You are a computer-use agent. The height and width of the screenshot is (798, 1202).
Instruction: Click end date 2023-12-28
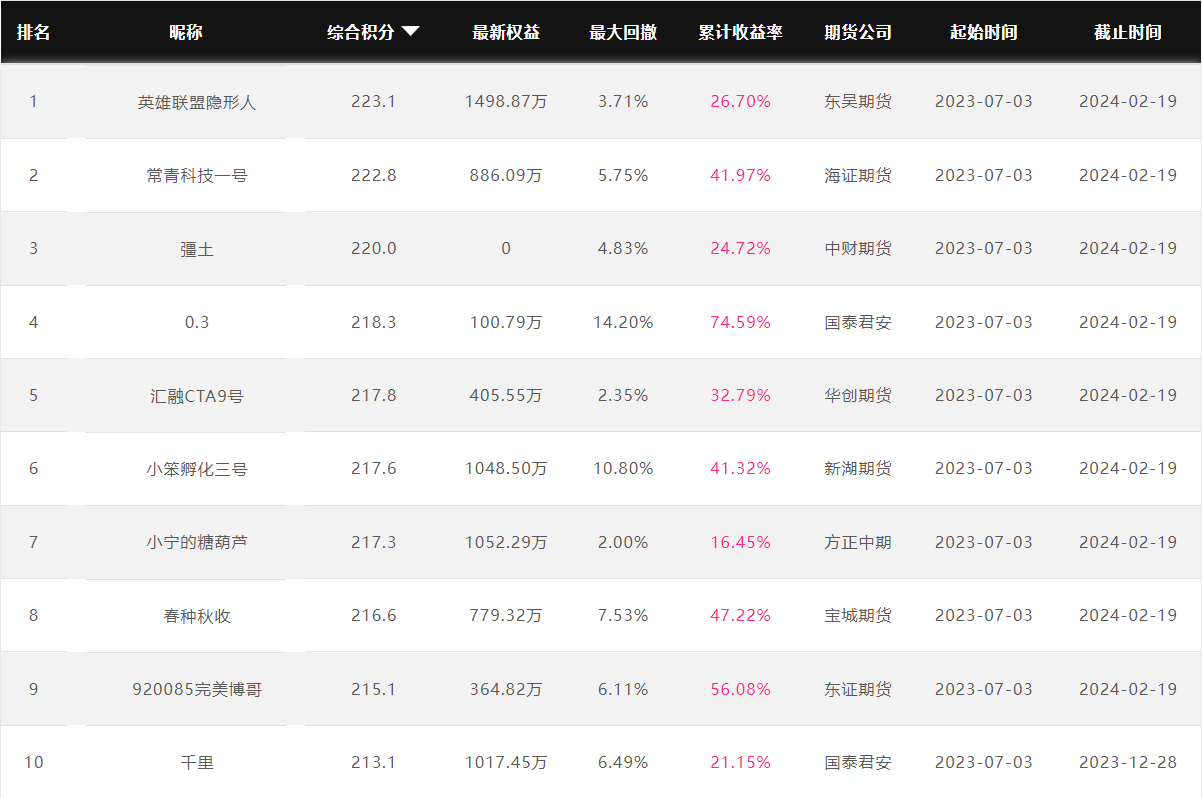click(1128, 762)
